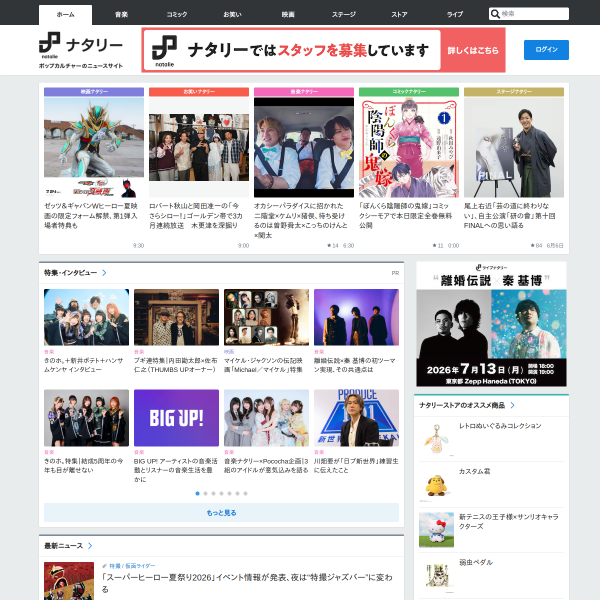
Task: Open 尾上右近「芸の道に終わりなし」 headline
Action: point(509,216)
